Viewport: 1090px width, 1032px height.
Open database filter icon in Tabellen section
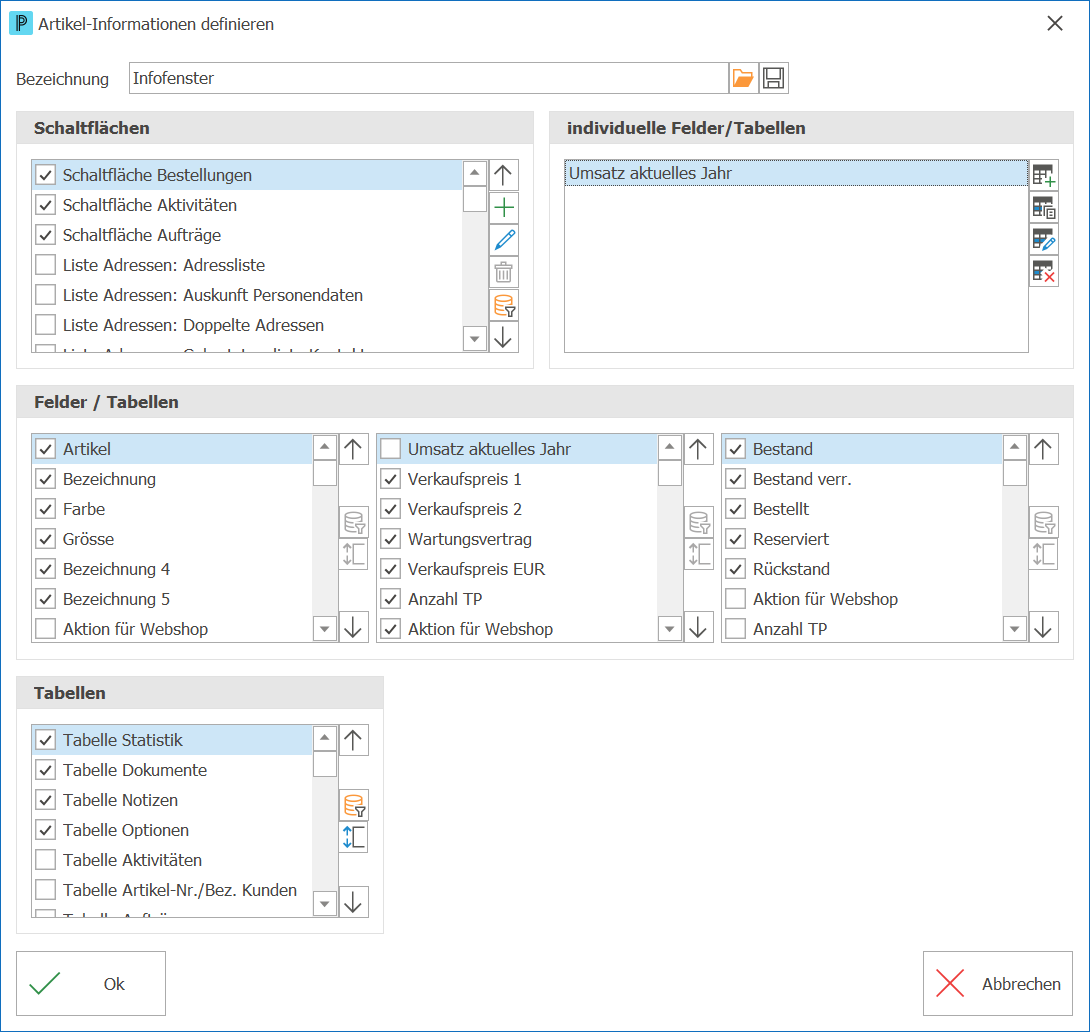(354, 805)
